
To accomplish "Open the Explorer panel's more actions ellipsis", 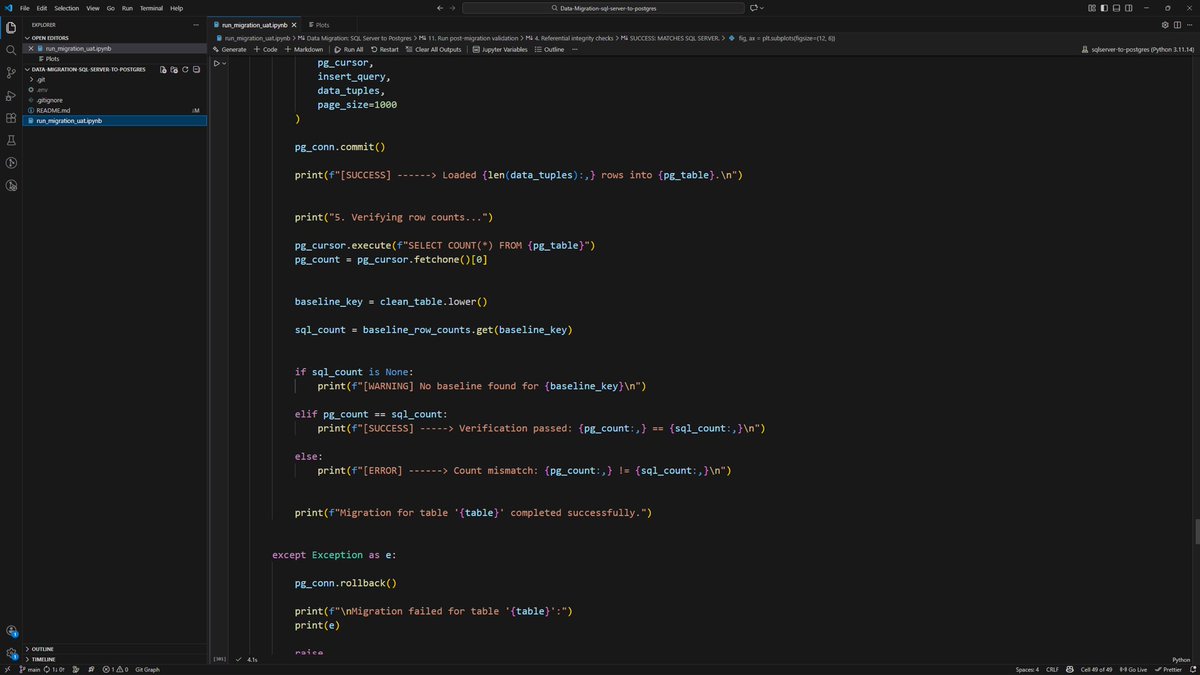I will [196, 24].
